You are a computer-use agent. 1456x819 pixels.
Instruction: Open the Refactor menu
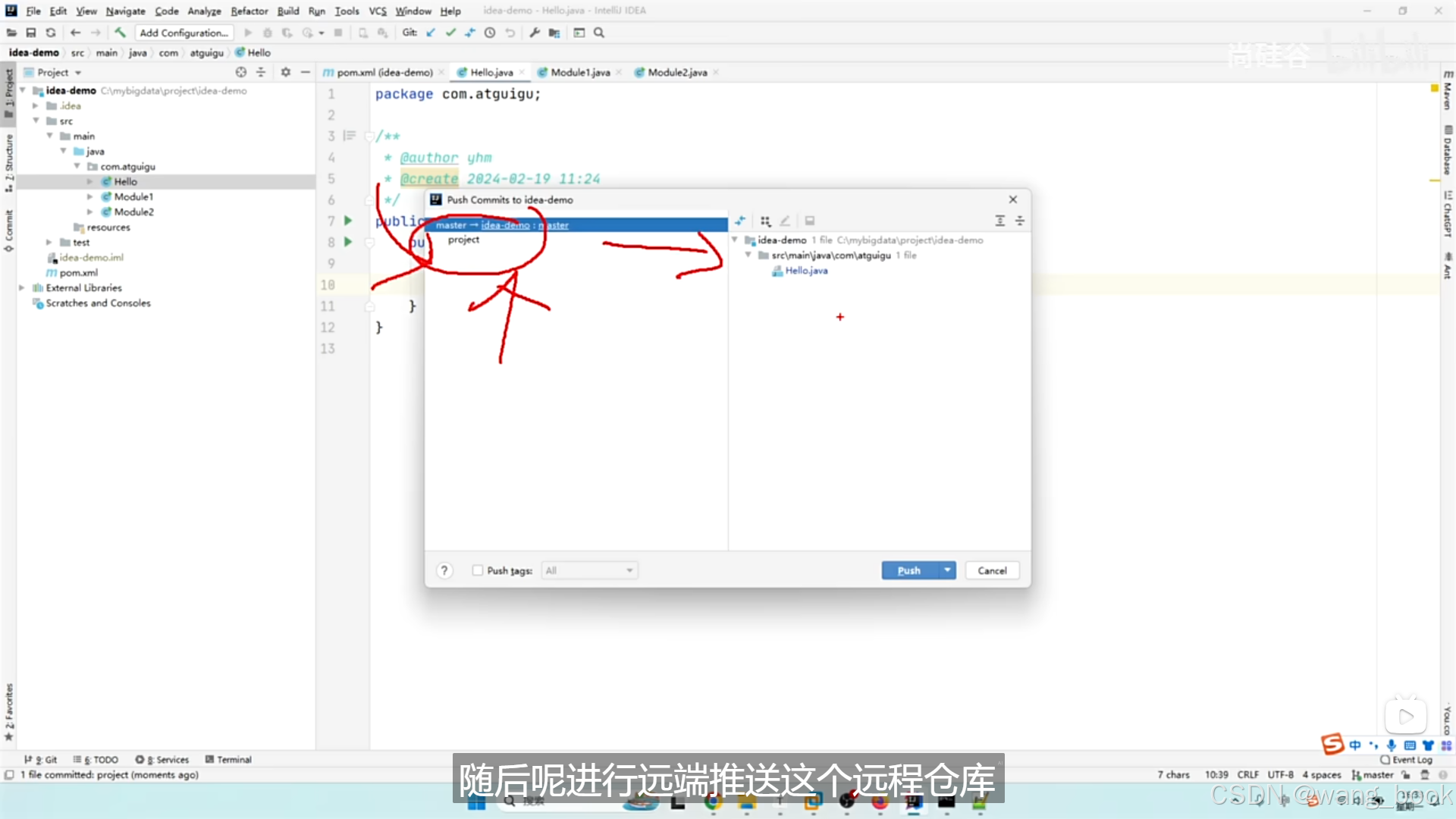249,11
